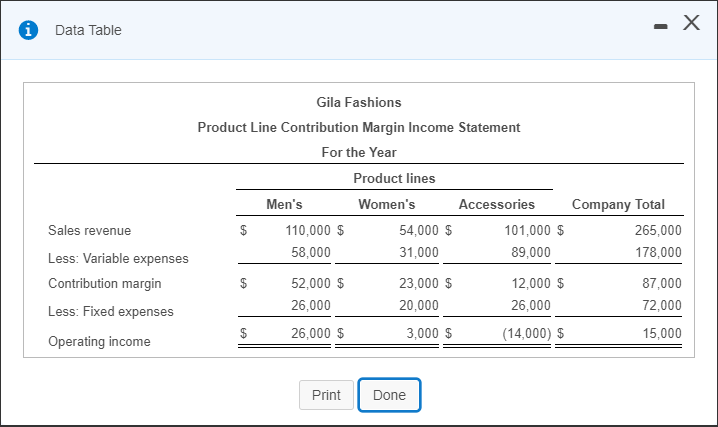Close the Data Table dialog with X
The width and height of the screenshot is (718, 427).
tap(691, 22)
